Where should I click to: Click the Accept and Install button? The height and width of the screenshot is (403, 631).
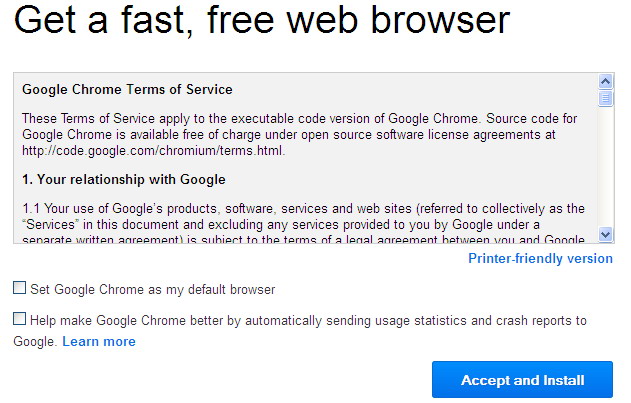coord(522,380)
